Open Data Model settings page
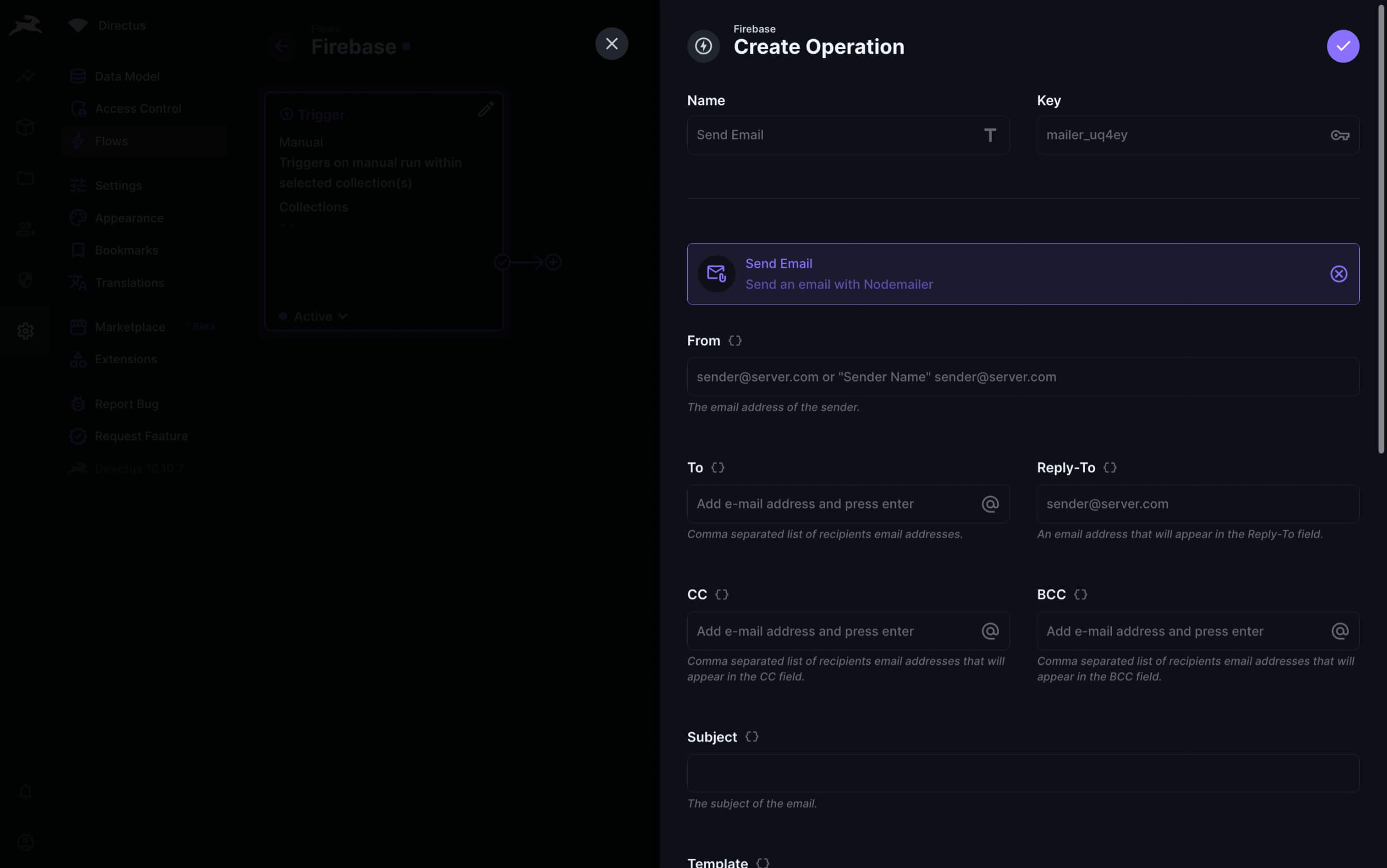The image size is (1387, 868). click(x=127, y=76)
